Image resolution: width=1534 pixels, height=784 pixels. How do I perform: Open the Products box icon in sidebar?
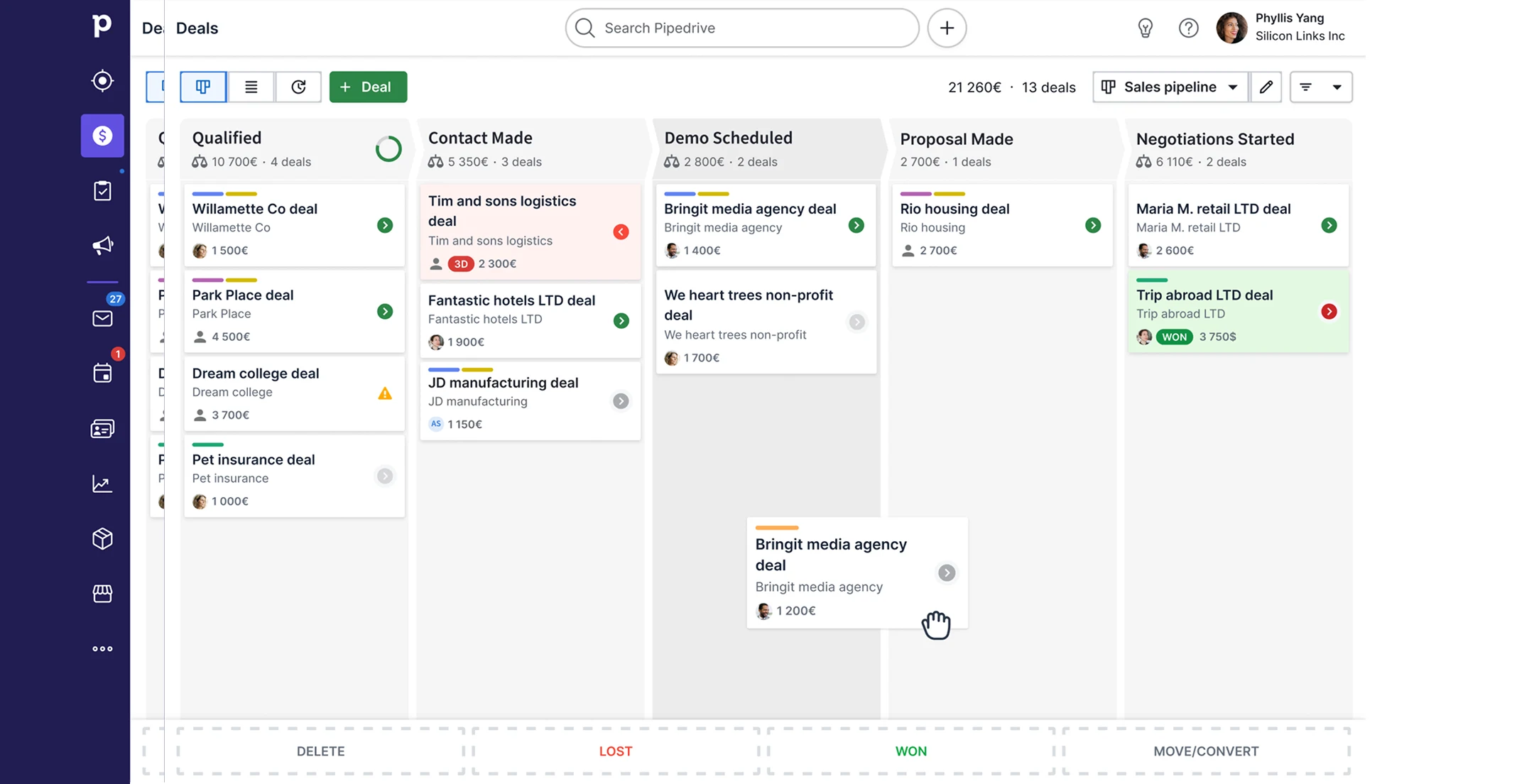pos(102,539)
